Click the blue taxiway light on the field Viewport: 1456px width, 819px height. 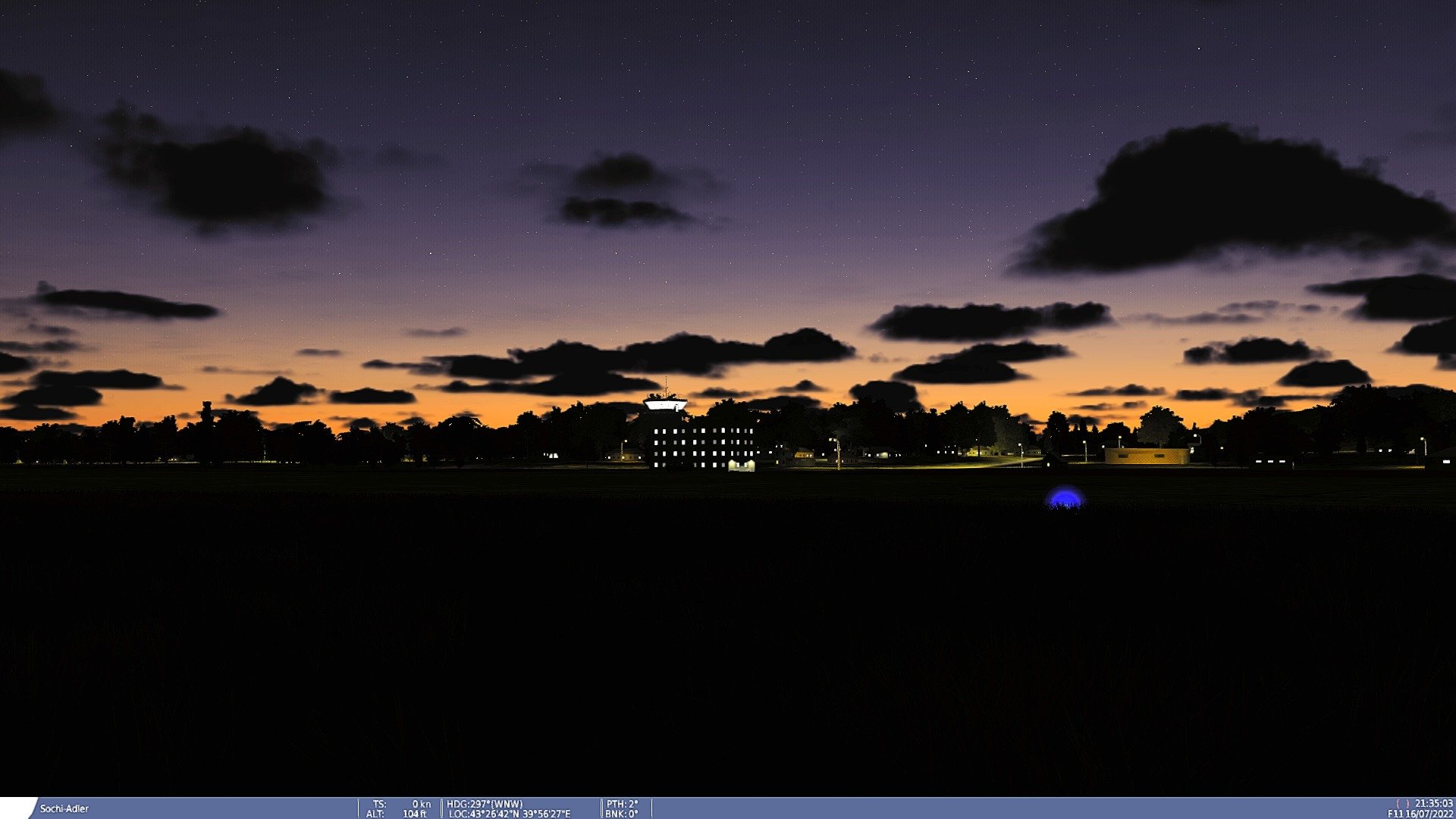(x=1065, y=498)
